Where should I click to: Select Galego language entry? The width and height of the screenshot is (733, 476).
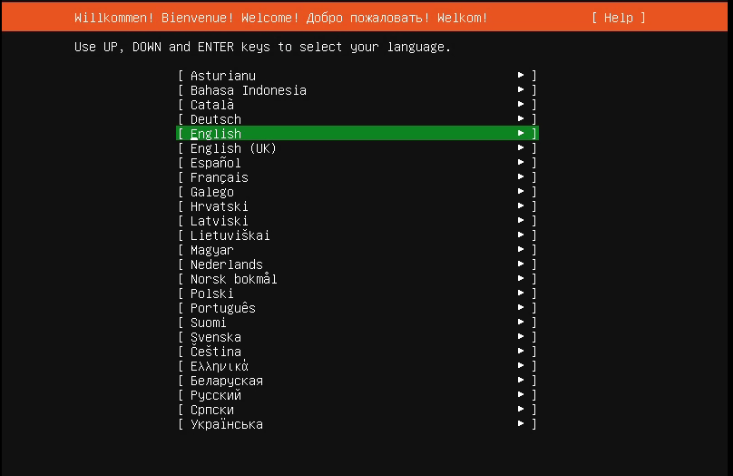[x=357, y=191]
